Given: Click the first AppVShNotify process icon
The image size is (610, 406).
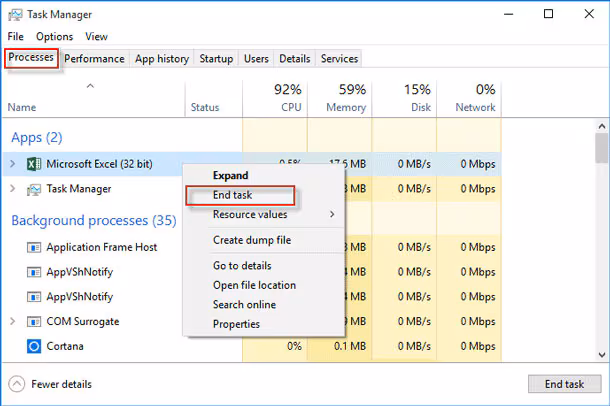Looking at the screenshot, I should [x=32, y=272].
